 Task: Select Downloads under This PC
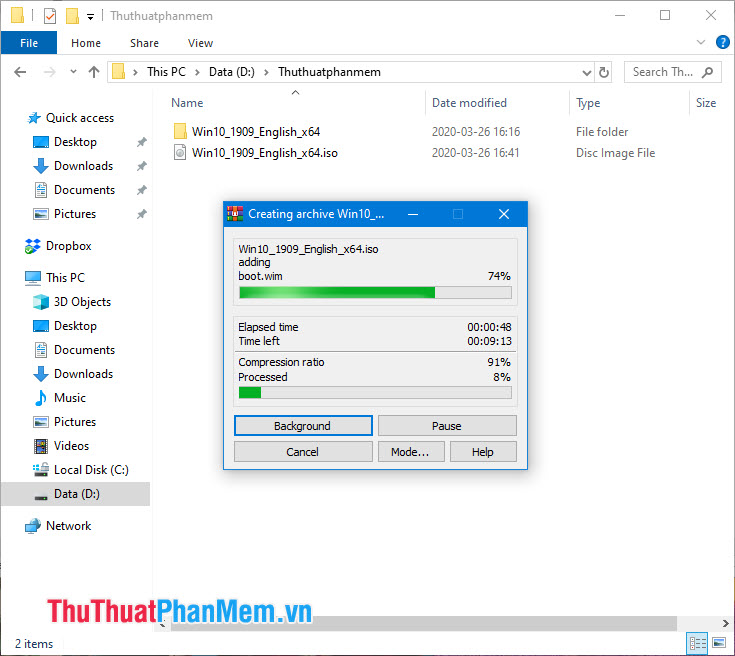point(83,374)
